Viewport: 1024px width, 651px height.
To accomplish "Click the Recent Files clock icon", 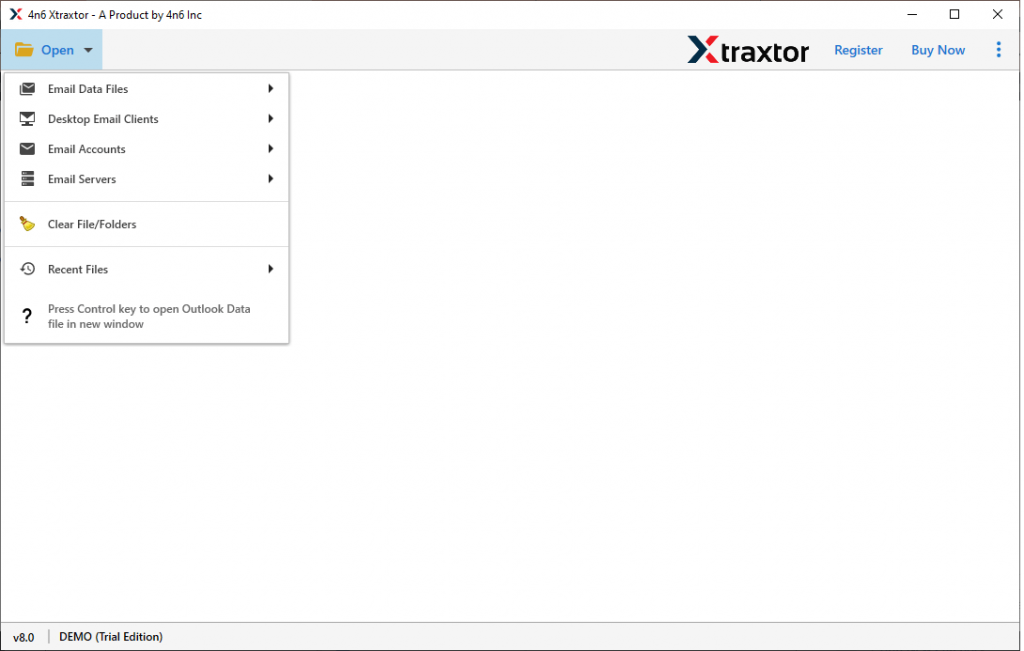I will [x=26, y=268].
